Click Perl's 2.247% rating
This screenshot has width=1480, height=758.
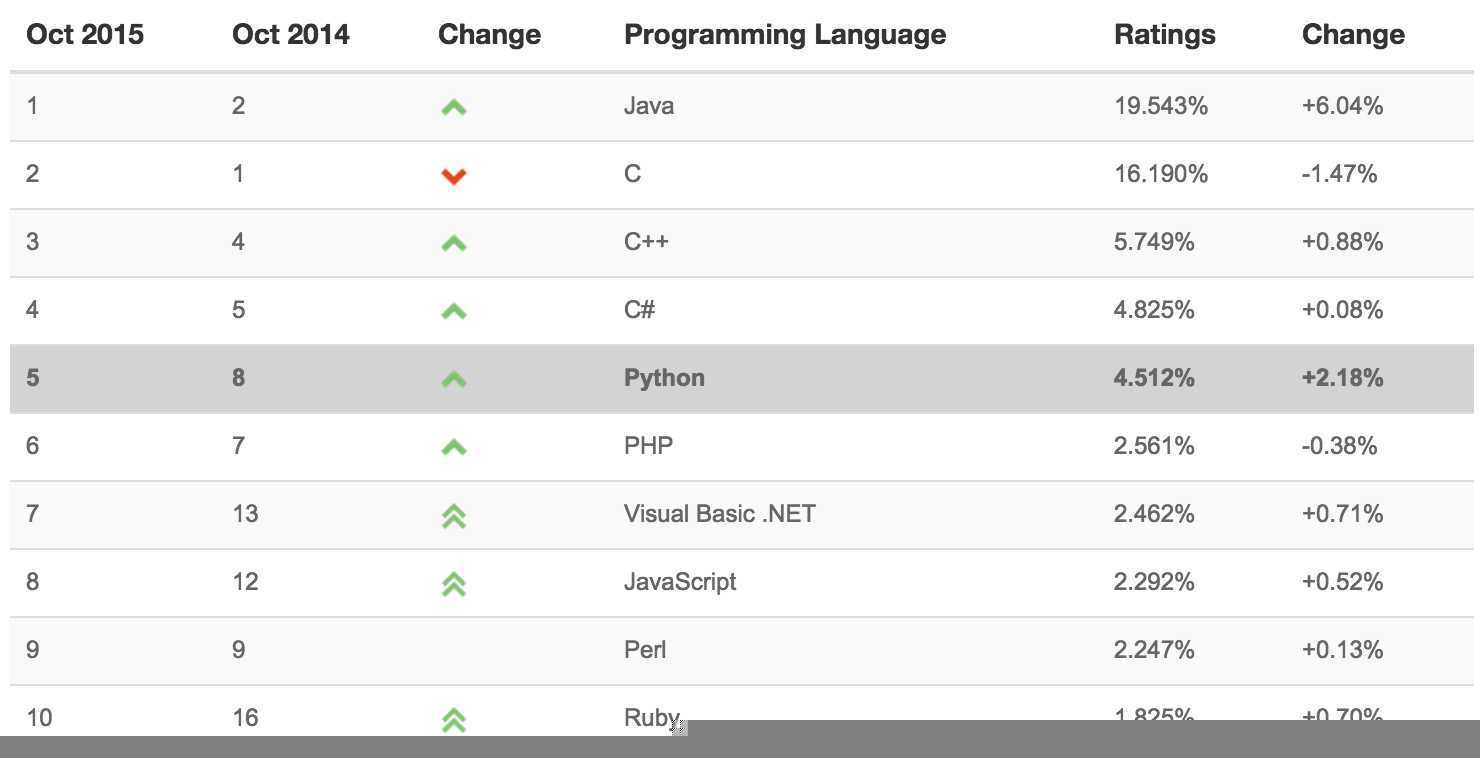coord(1154,650)
